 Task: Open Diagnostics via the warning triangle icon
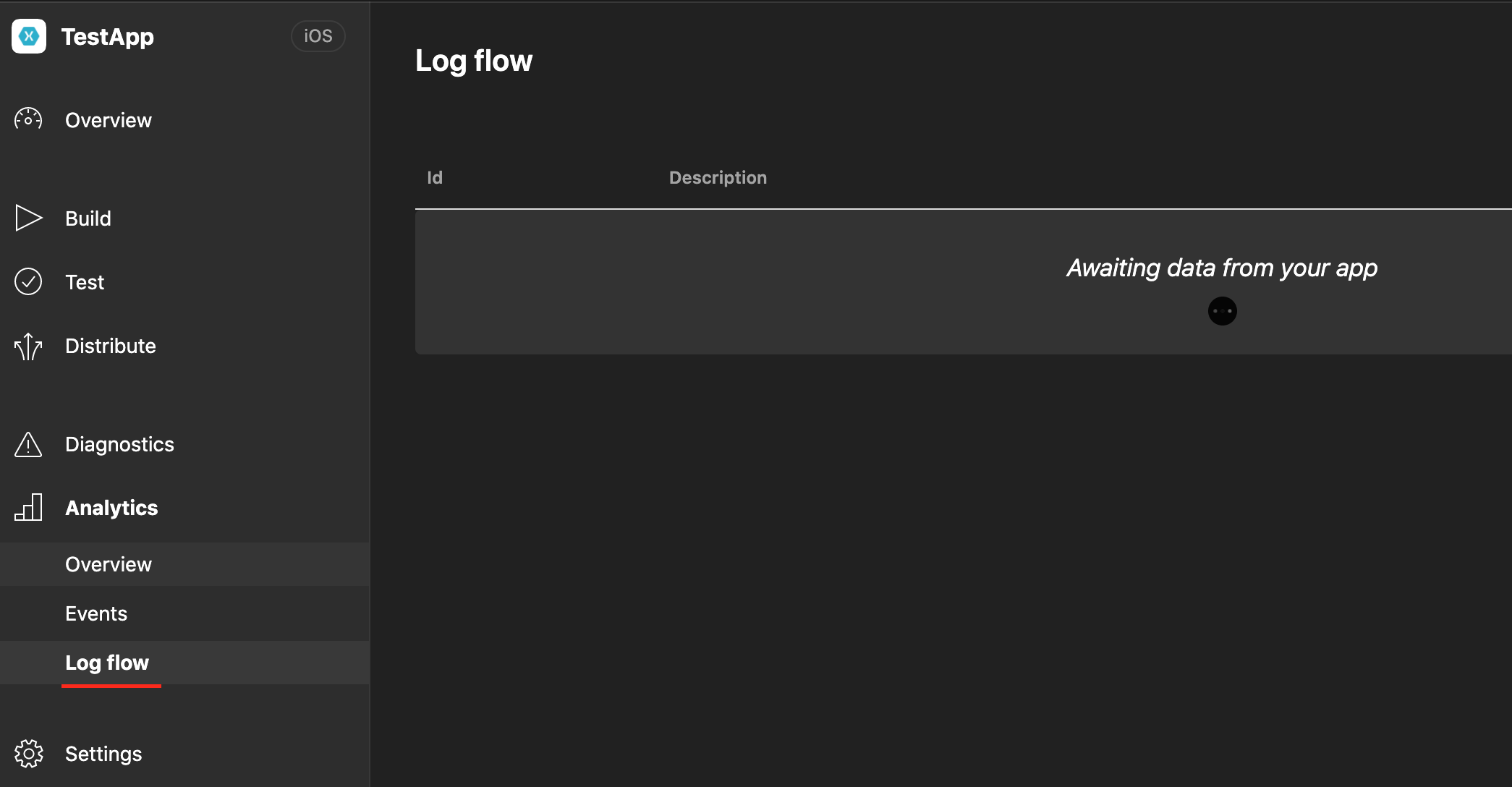[x=28, y=444]
